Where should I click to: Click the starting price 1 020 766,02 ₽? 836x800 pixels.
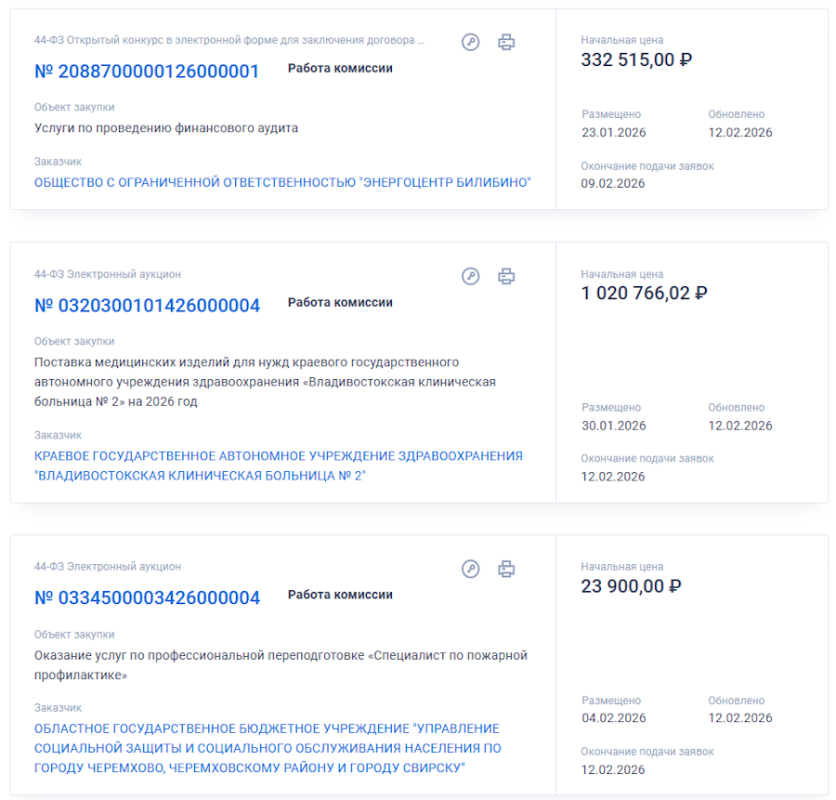pyautogui.click(x=644, y=293)
